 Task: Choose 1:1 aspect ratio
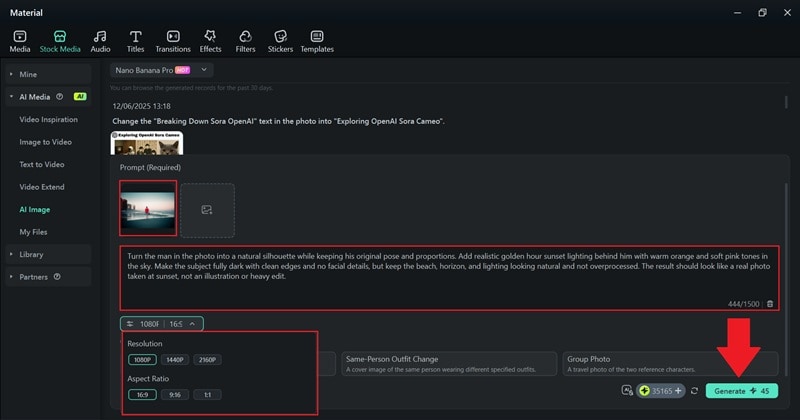click(x=207, y=395)
